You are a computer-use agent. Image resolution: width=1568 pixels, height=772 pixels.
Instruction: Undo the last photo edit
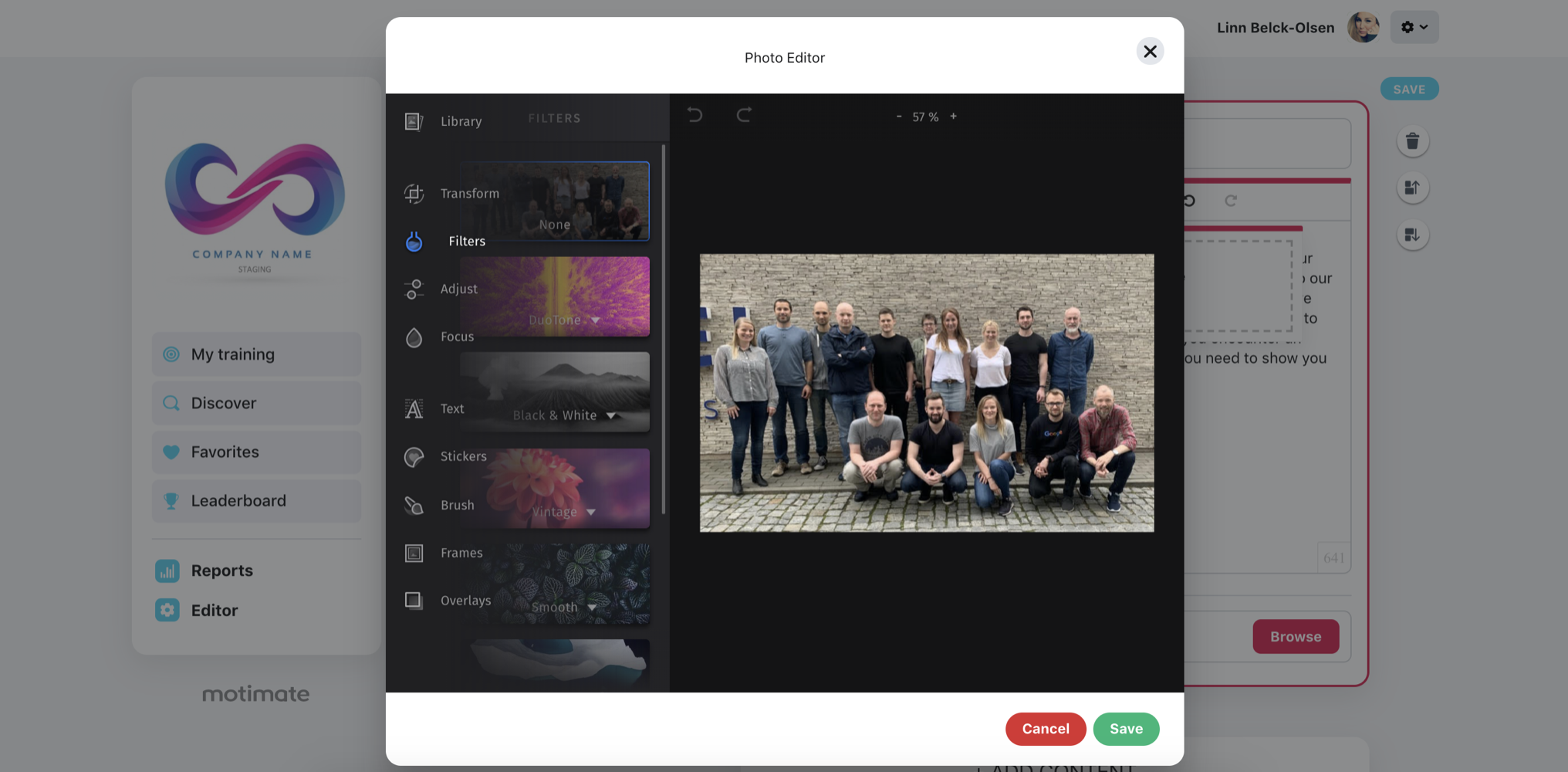coord(694,115)
